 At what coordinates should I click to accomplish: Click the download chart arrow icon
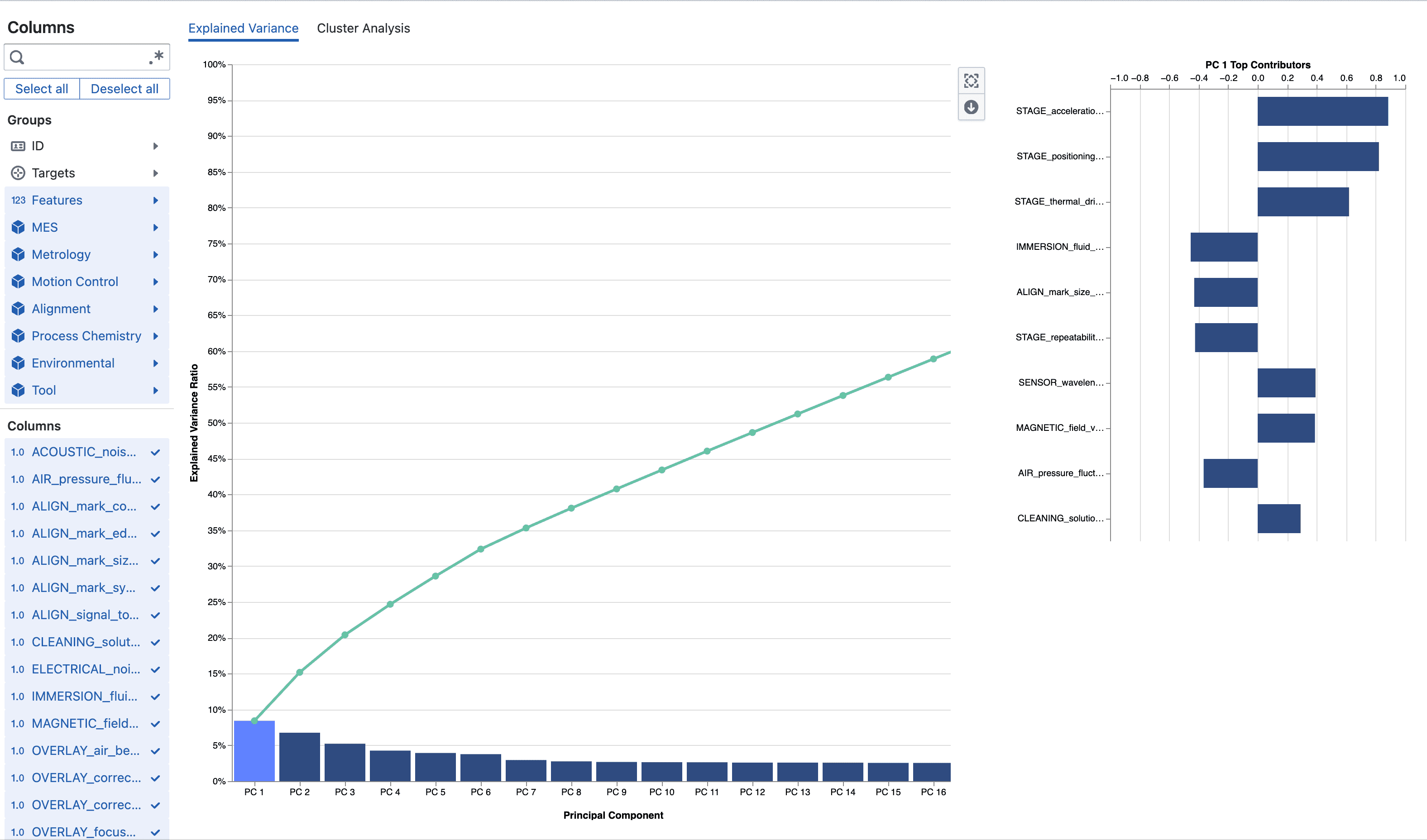coord(971,108)
